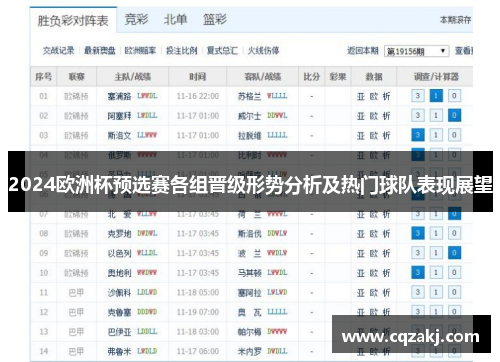Open the 竞彩 tab
Viewport: 500px width, 362px height.
pyautogui.click(x=136, y=19)
